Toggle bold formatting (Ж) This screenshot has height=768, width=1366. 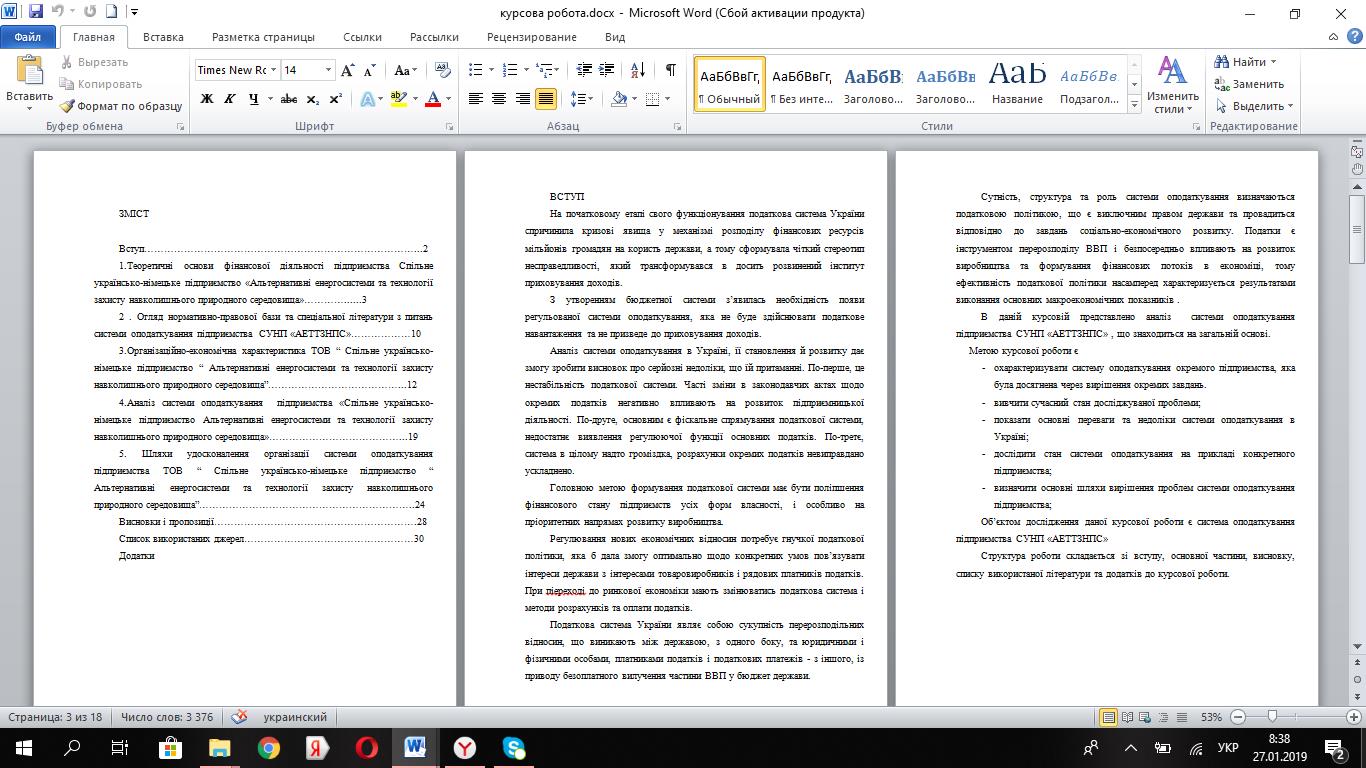[x=207, y=99]
